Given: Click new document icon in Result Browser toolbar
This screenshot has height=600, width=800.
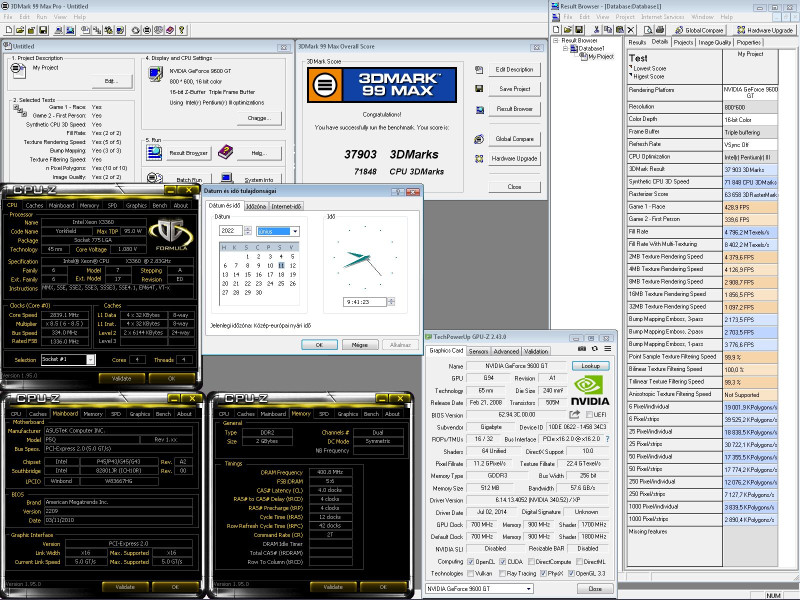Looking at the screenshot, I should (x=557, y=30).
